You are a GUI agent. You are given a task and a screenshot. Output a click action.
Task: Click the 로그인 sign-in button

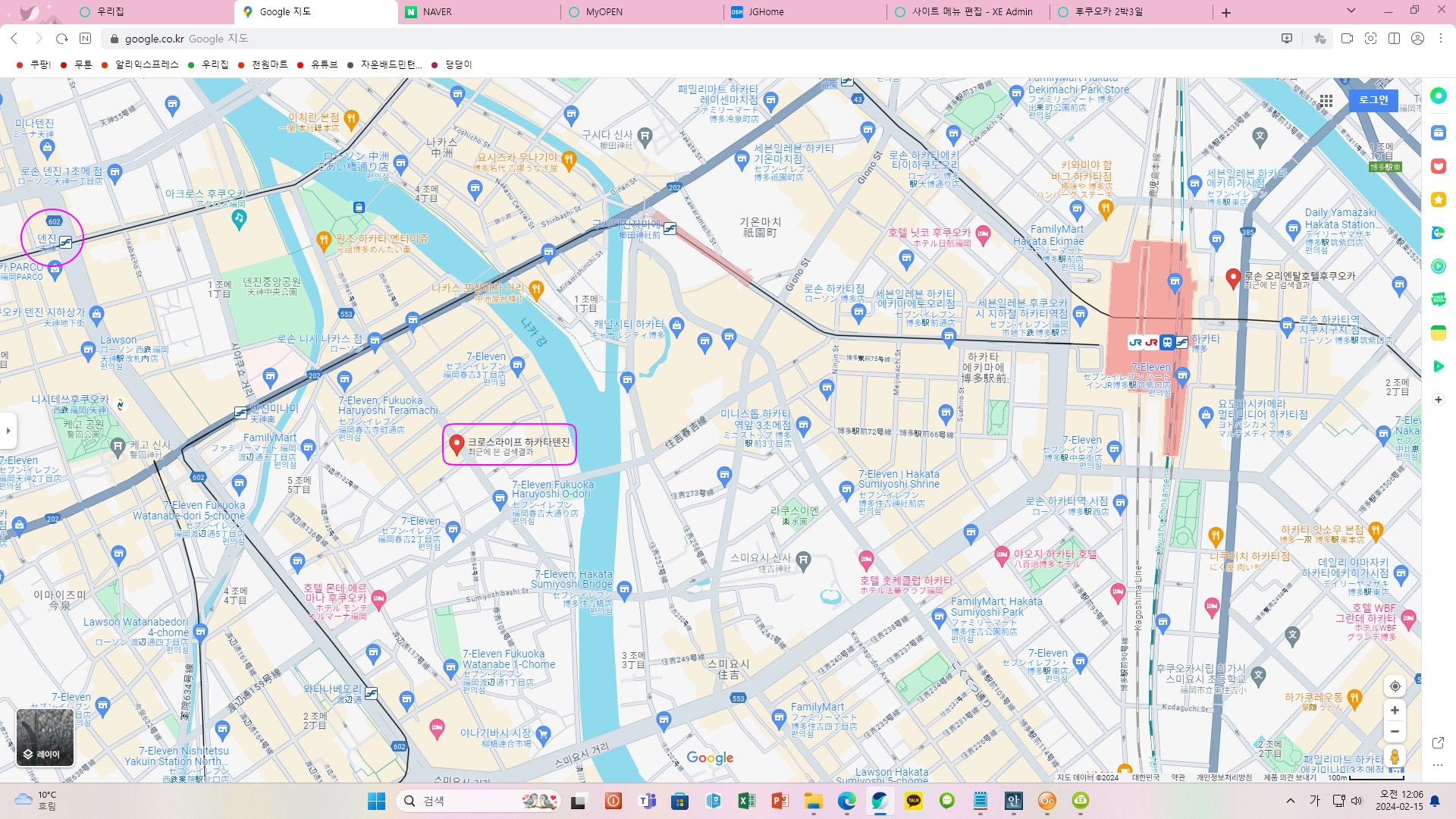1373,100
